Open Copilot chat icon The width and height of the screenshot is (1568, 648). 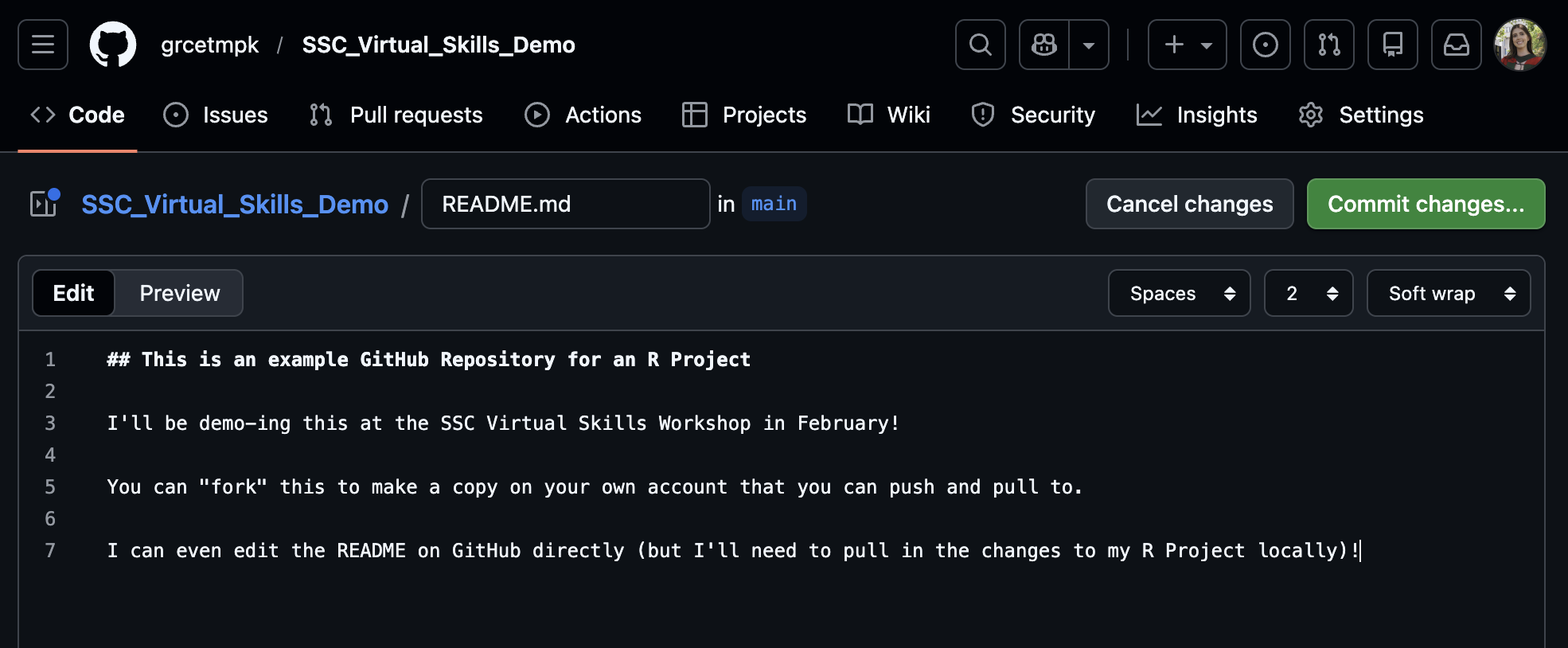tap(1043, 45)
